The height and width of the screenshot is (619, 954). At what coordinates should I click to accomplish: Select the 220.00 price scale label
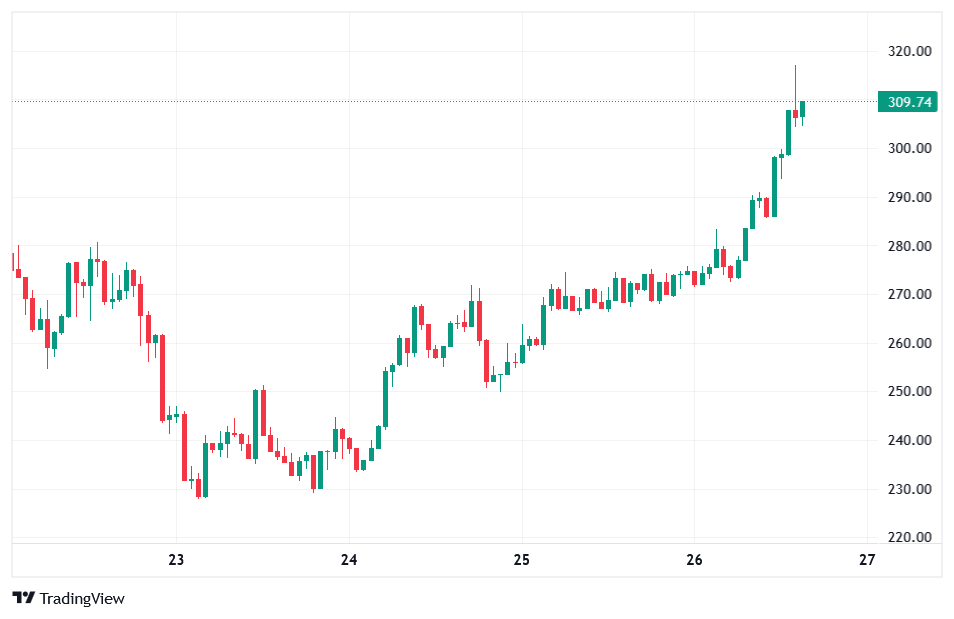point(909,538)
